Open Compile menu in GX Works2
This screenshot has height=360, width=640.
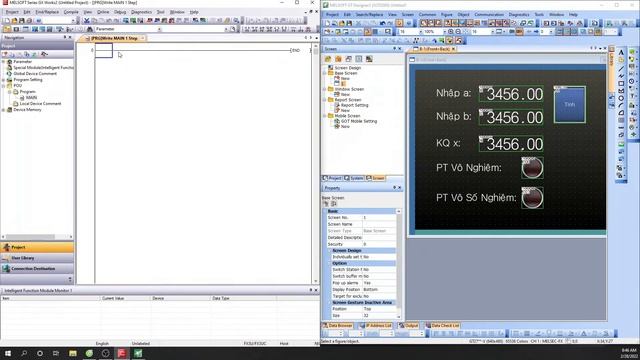[x=71, y=12]
